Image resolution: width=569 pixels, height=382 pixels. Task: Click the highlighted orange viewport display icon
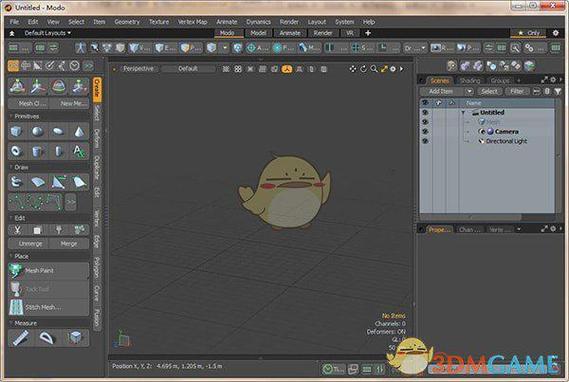point(287,69)
